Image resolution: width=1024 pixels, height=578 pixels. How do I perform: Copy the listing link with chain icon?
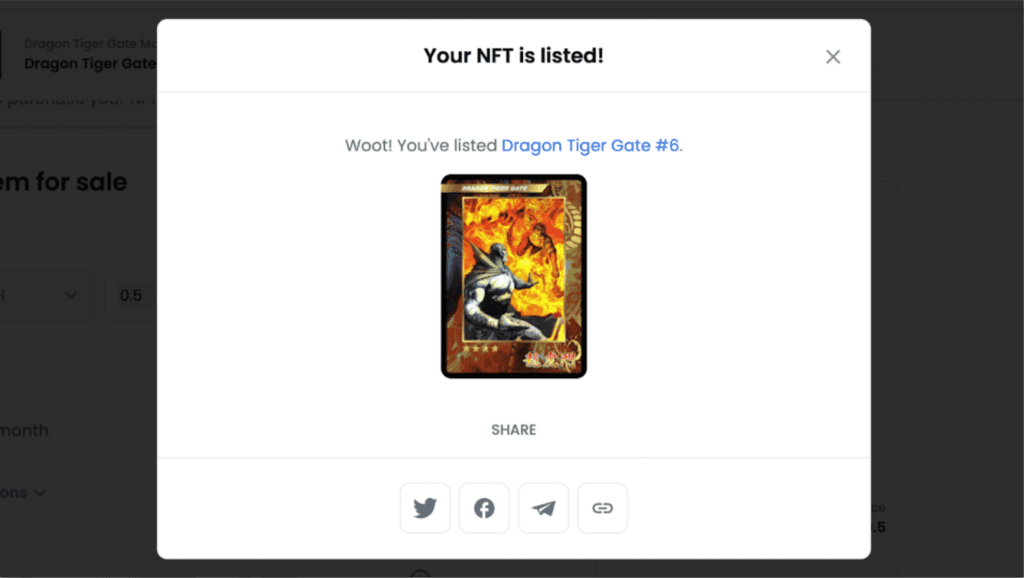[x=602, y=508]
